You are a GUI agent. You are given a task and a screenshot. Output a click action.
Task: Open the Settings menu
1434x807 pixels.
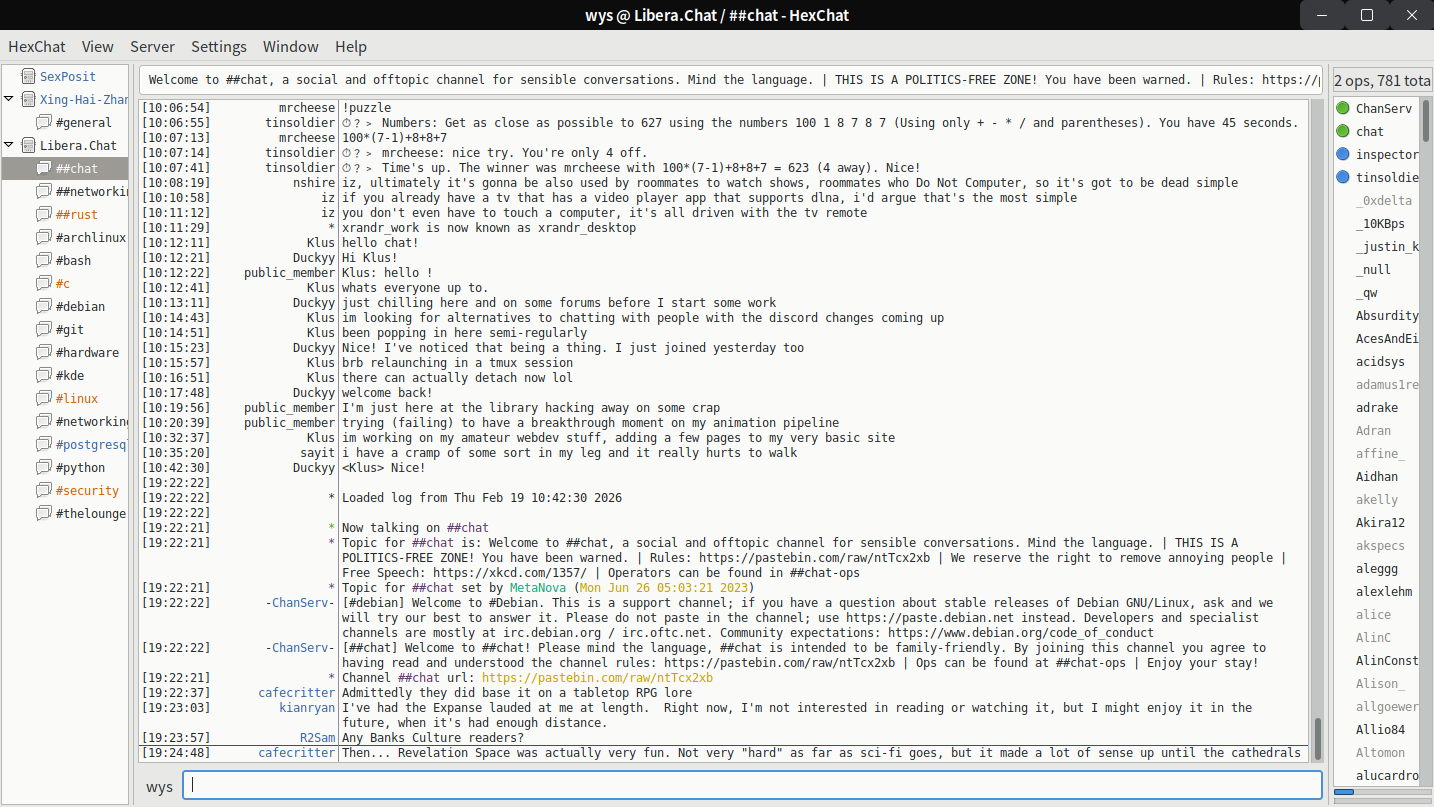[219, 47]
